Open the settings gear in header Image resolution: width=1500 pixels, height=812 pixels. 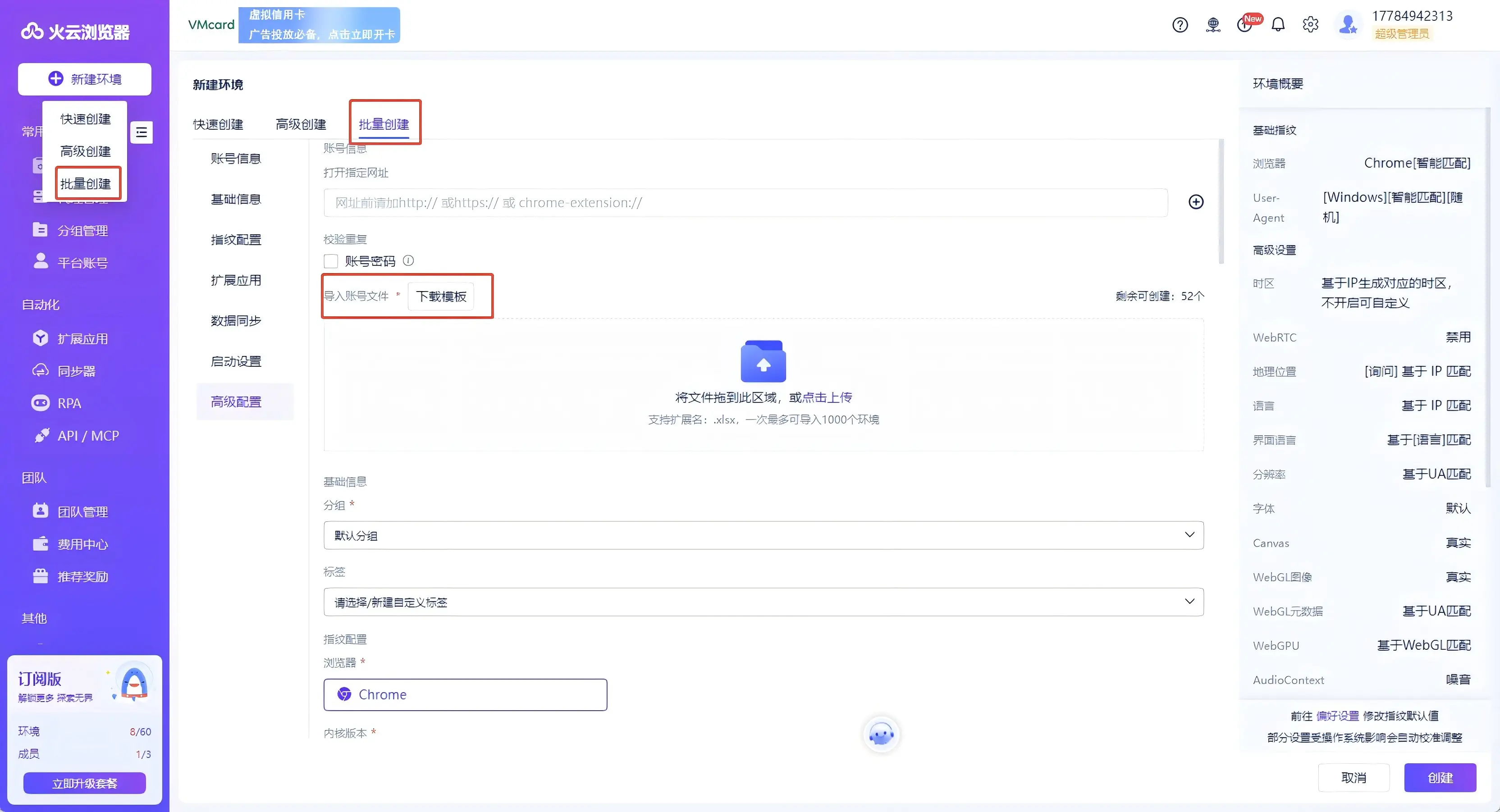1311,25
